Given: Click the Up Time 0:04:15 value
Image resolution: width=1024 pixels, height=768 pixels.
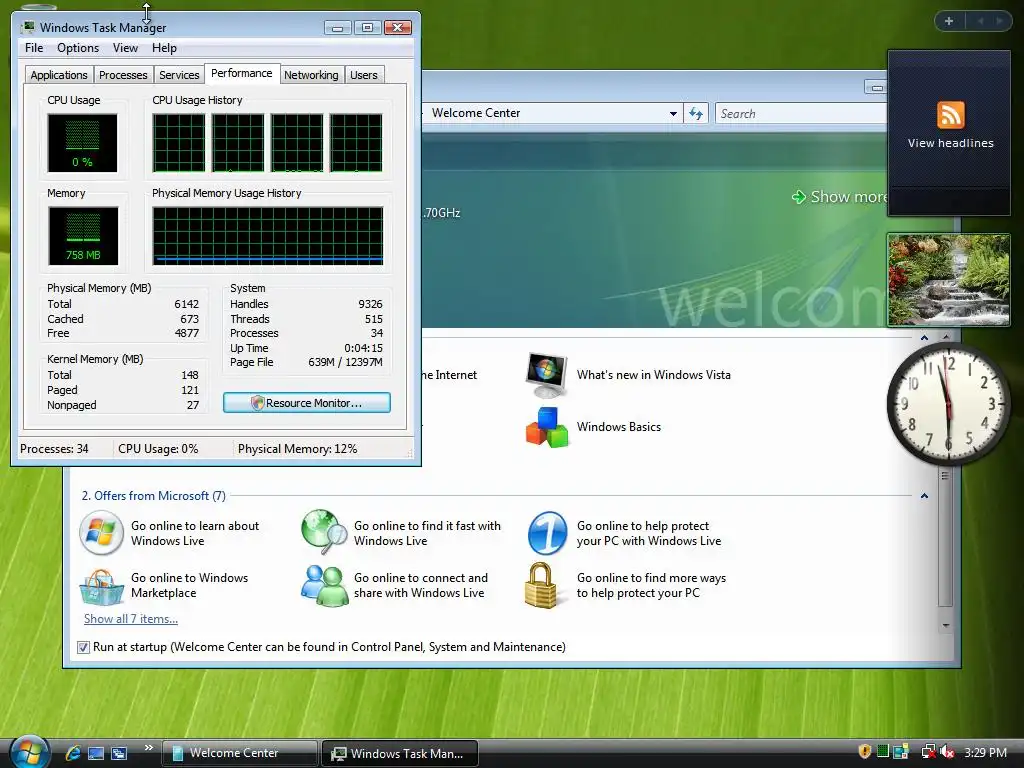Looking at the screenshot, I should (363, 348).
